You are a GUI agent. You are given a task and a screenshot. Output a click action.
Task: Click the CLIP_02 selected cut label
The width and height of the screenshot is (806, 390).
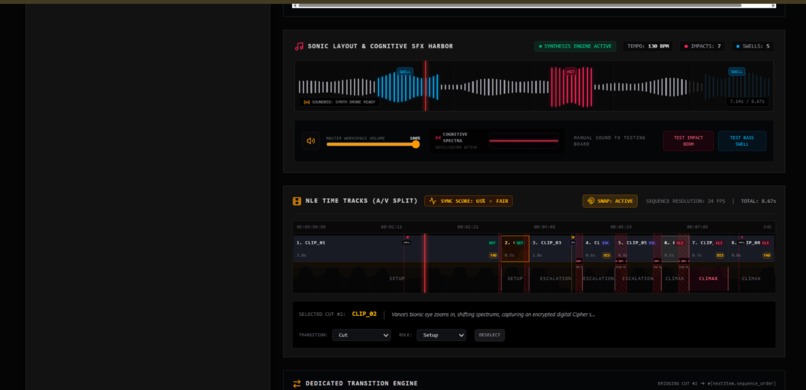[x=364, y=314]
